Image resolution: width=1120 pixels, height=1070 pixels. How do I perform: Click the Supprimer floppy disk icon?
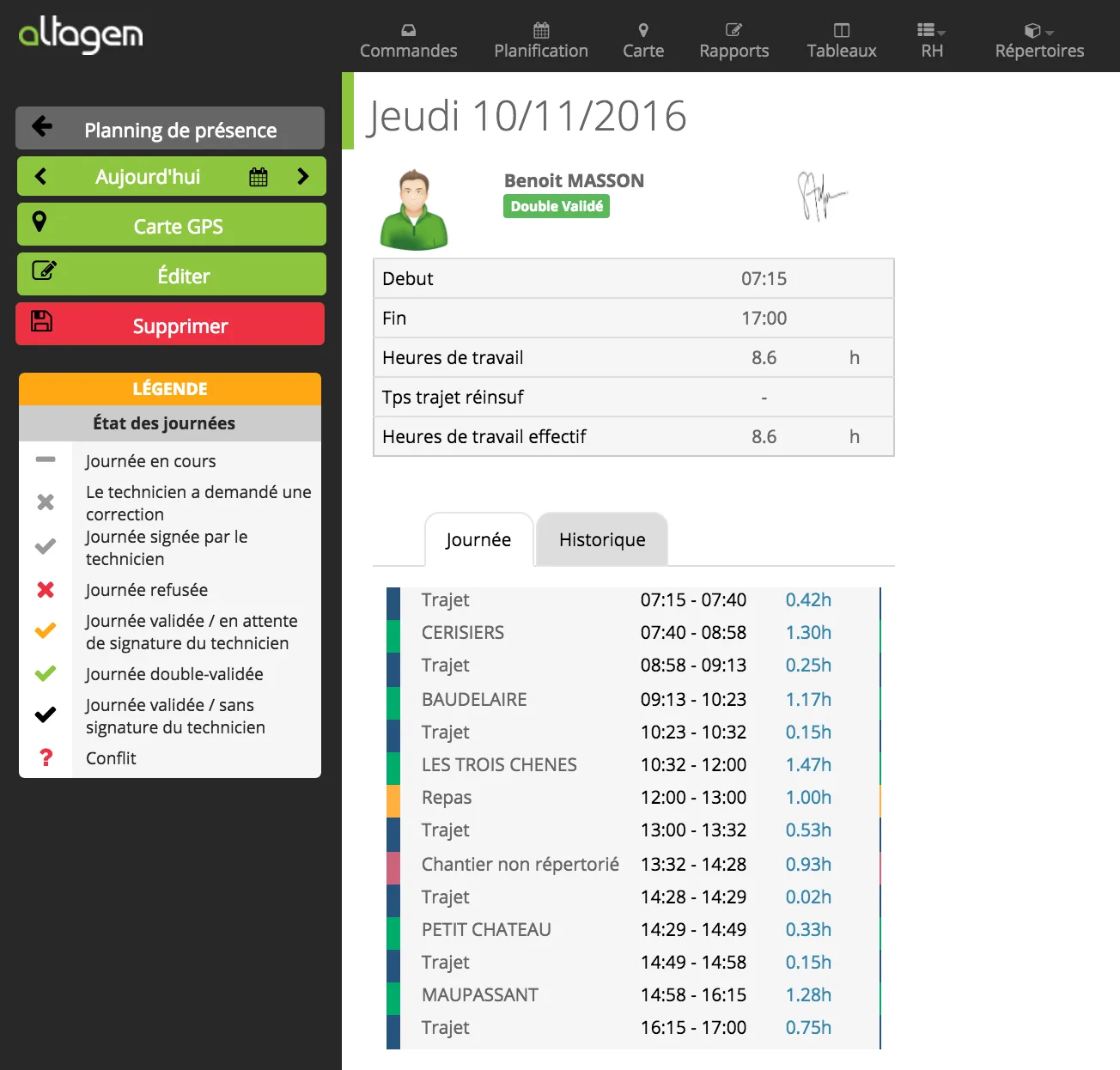(42, 321)
